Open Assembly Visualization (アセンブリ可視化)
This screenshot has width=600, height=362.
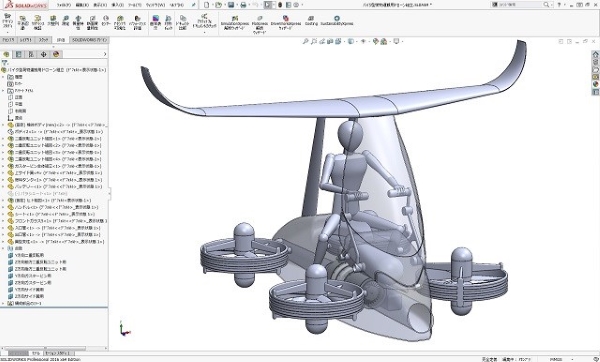point(120,23)
